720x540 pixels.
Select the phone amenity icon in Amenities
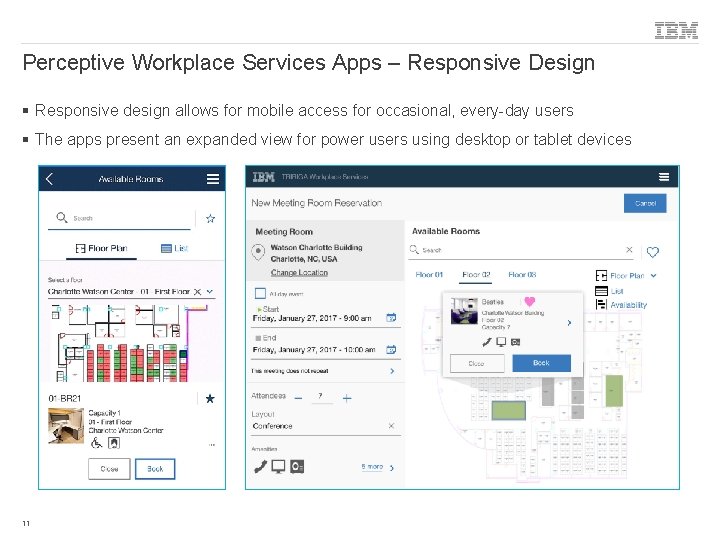[x=260, y=467]
